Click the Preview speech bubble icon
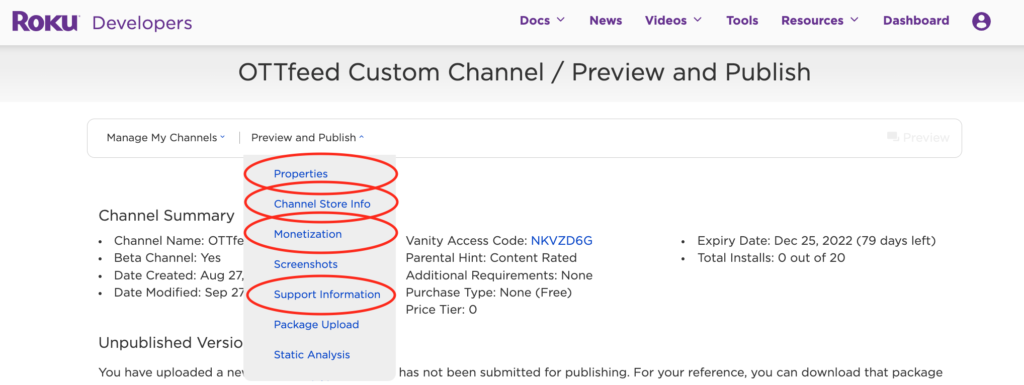 coord(892,137)
